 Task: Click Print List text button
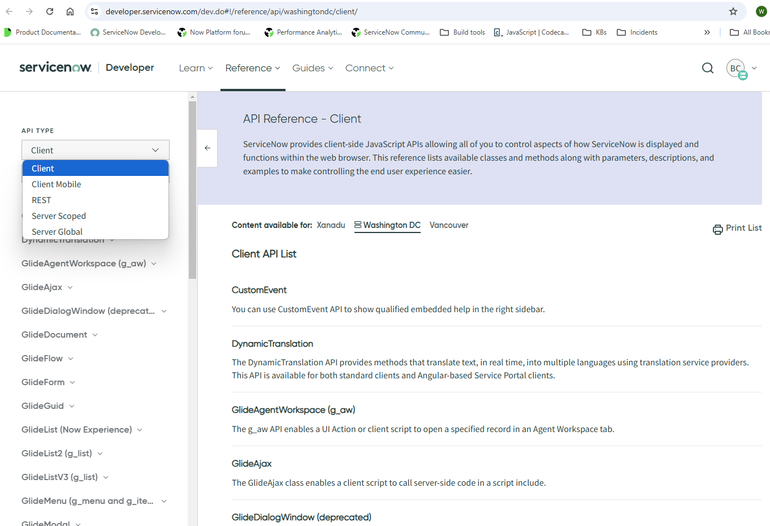point(743,228)
